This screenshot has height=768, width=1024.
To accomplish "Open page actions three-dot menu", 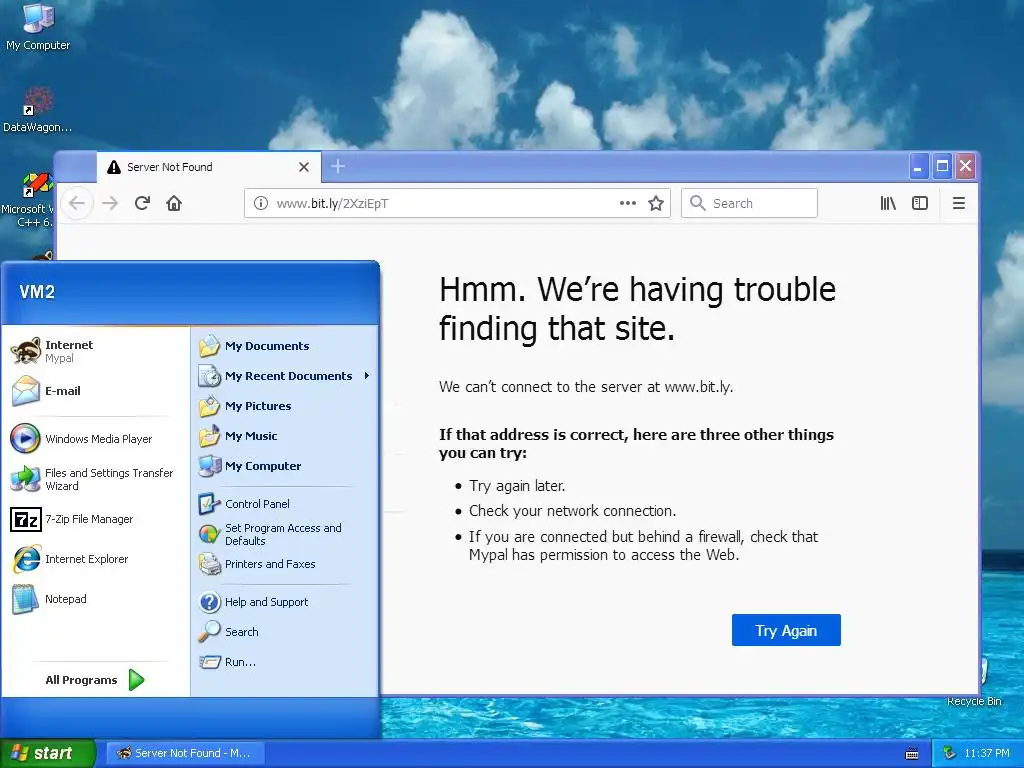I will [628, 203].
